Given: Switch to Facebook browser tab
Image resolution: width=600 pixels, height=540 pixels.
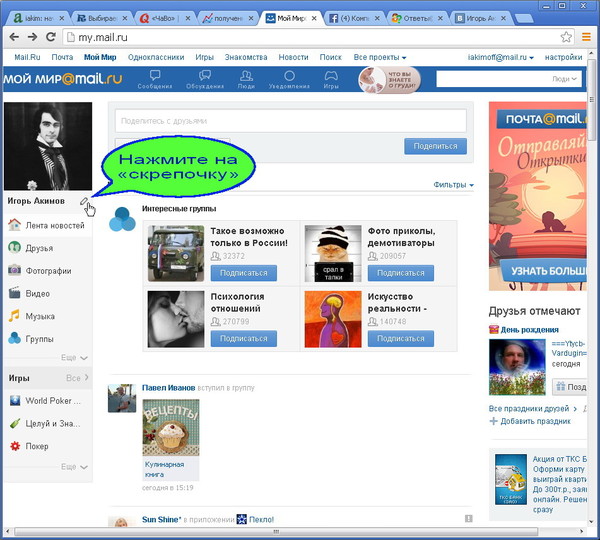Looking at the screenshot, I should (x=354, y=18).
